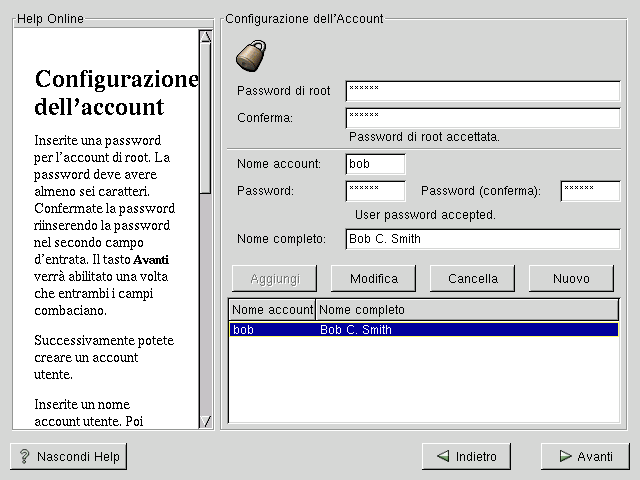
Task: Edit the Nome completo field
Action: tap(483, 239)
